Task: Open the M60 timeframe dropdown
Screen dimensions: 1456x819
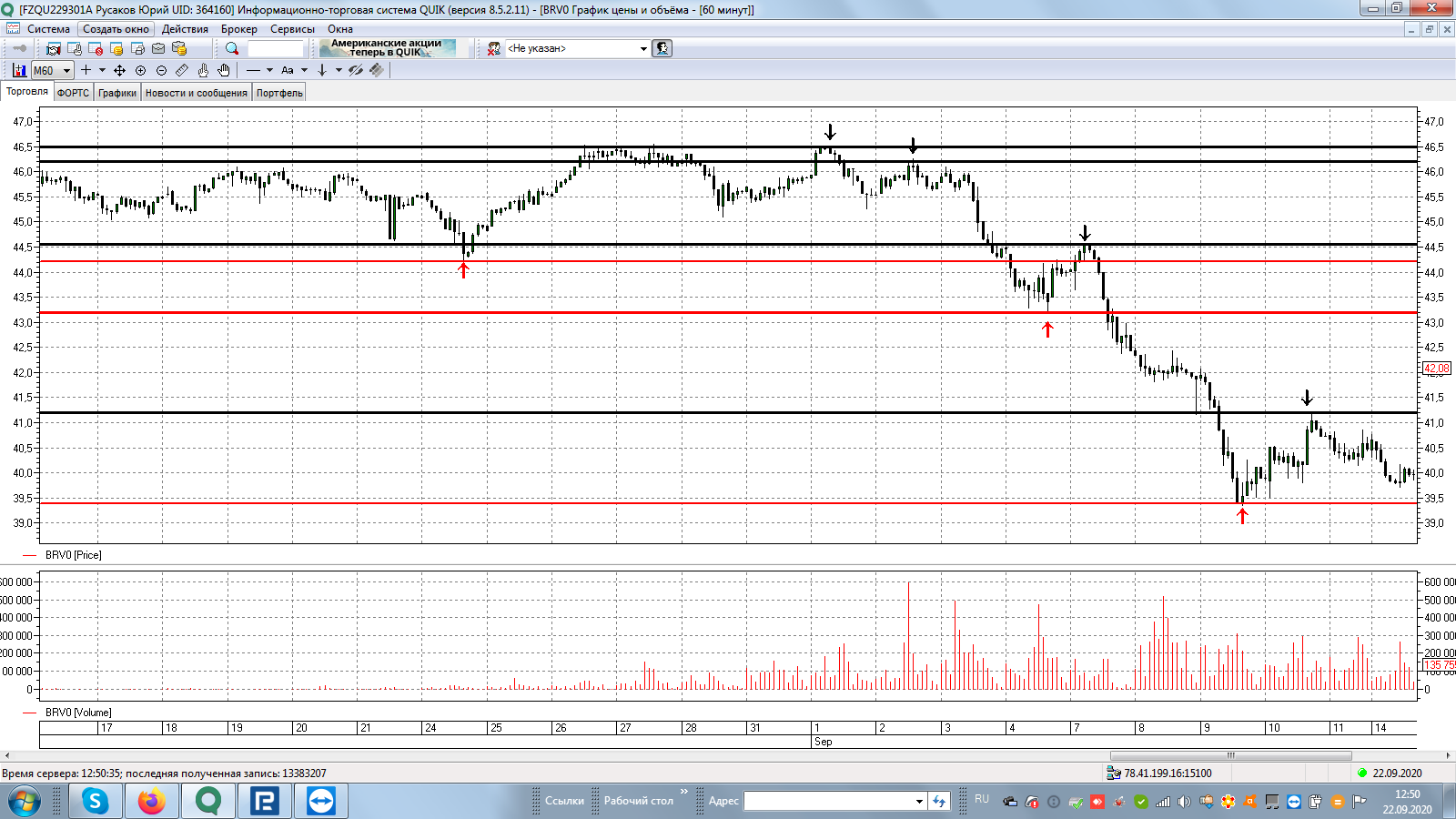Action: pyautogui.click(x=66, y=70)
